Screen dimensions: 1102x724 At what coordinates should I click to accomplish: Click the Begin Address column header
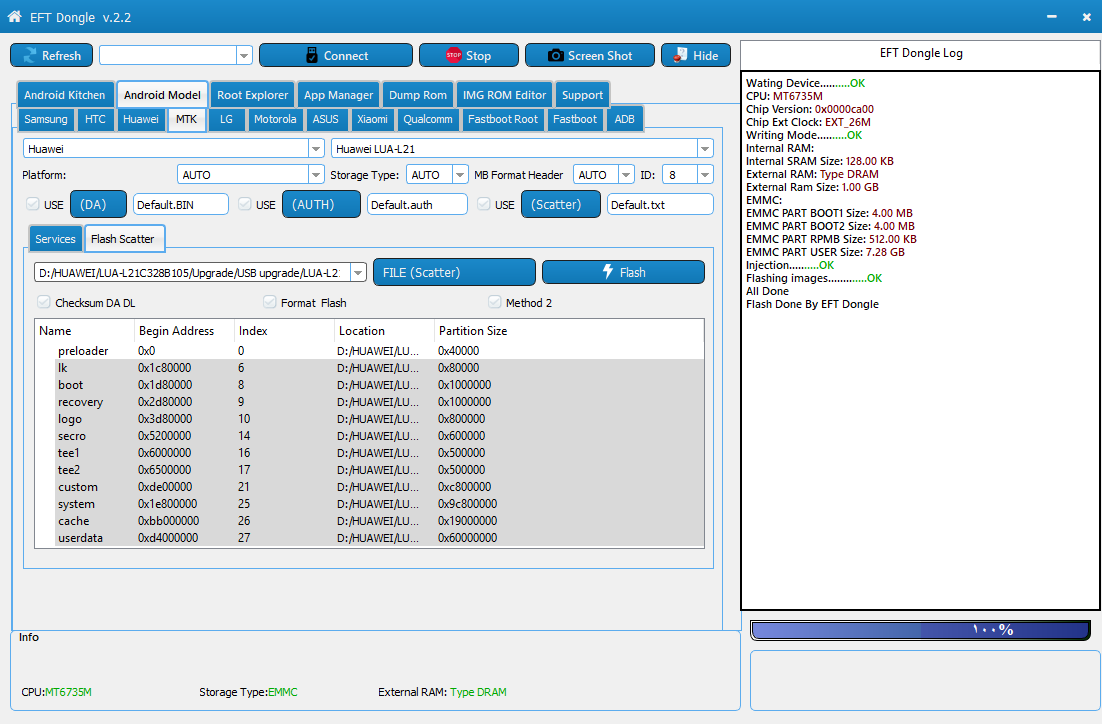coord(184,330)
